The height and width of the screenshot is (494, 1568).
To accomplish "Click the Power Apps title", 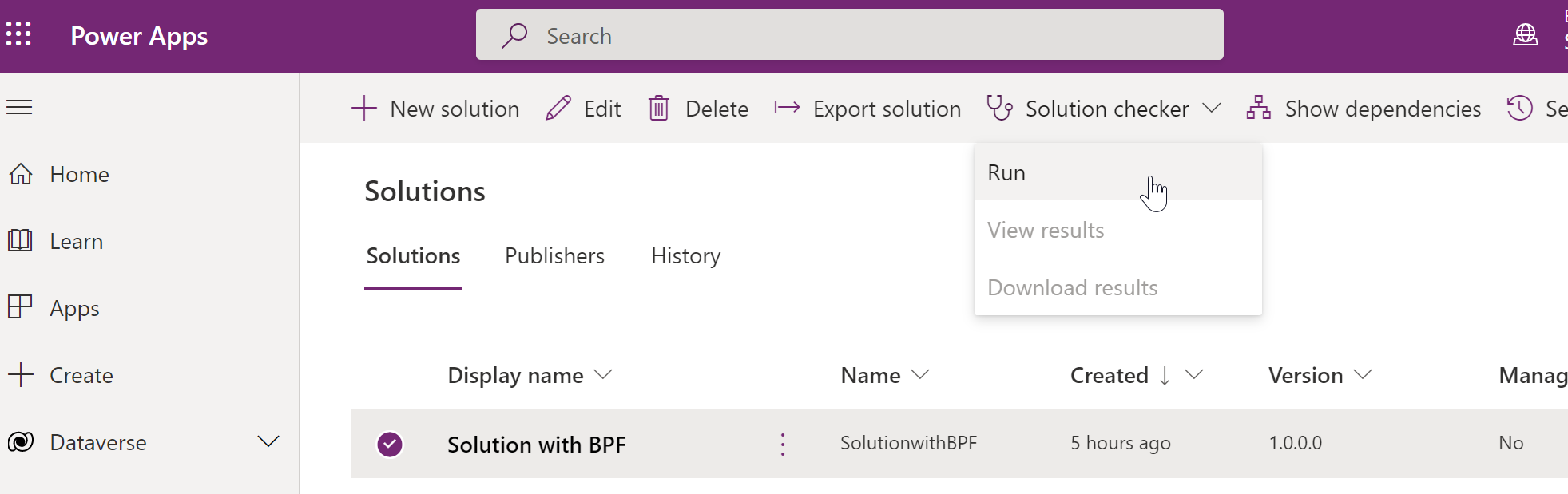I will (x=139, y=36).
